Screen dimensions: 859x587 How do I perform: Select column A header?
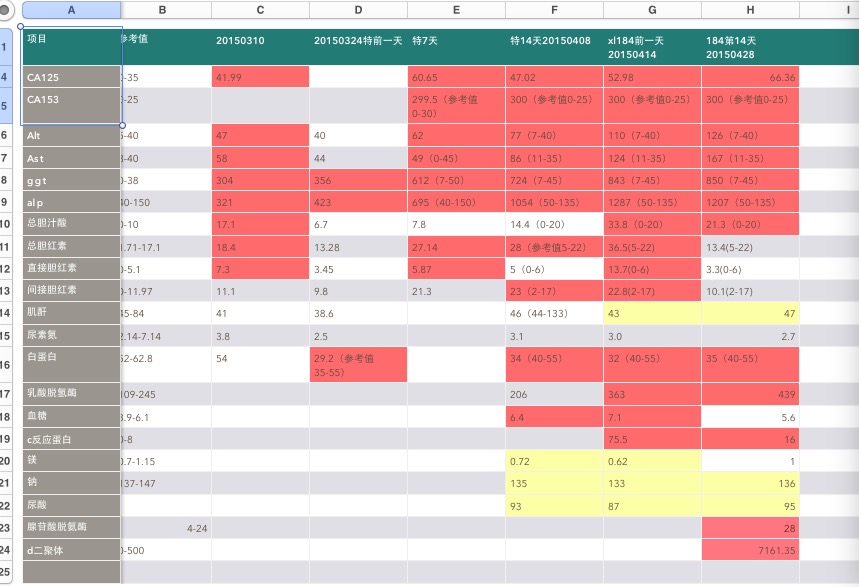pos(71,10)
